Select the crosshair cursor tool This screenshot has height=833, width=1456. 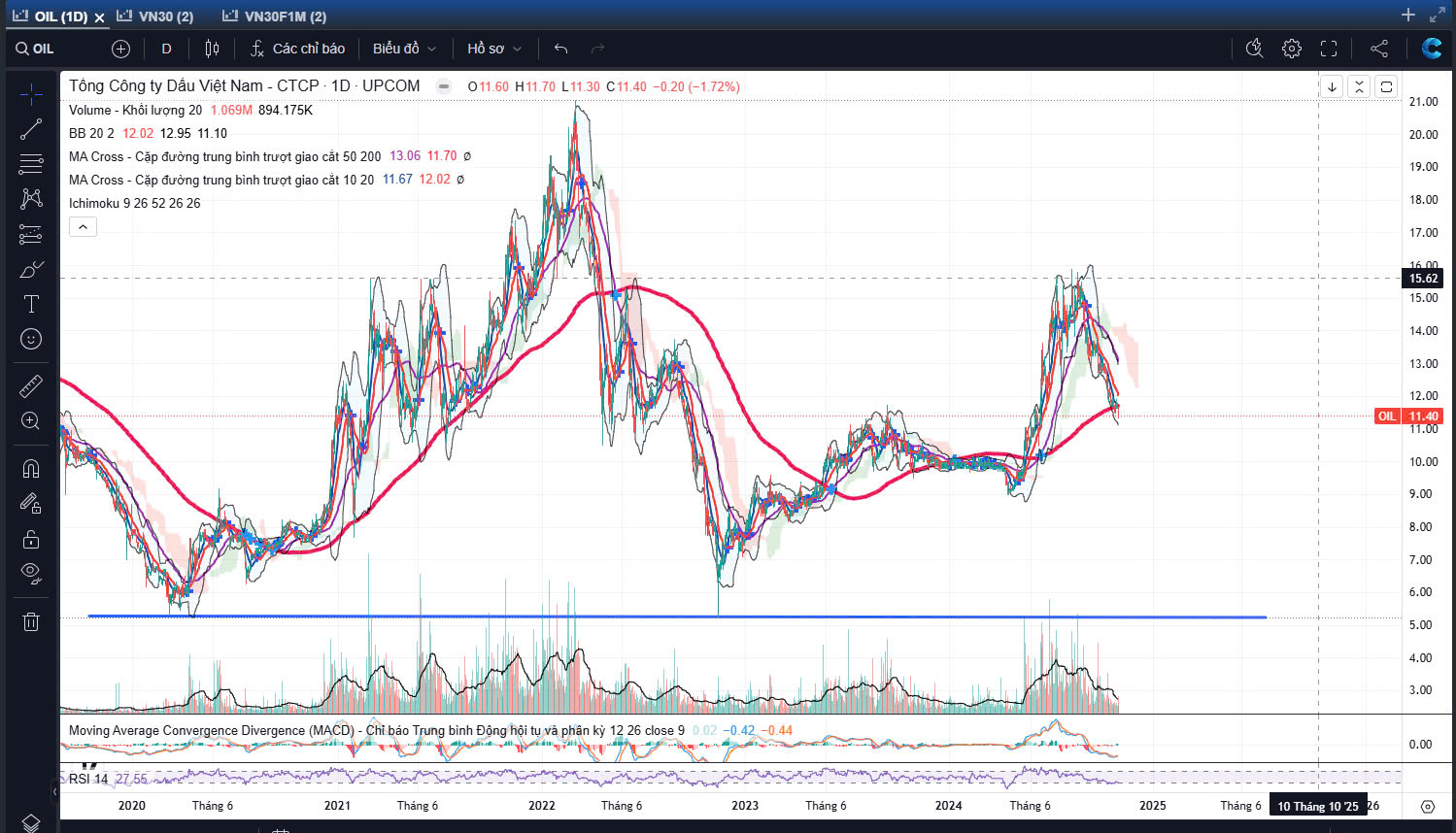click(31, 94)
